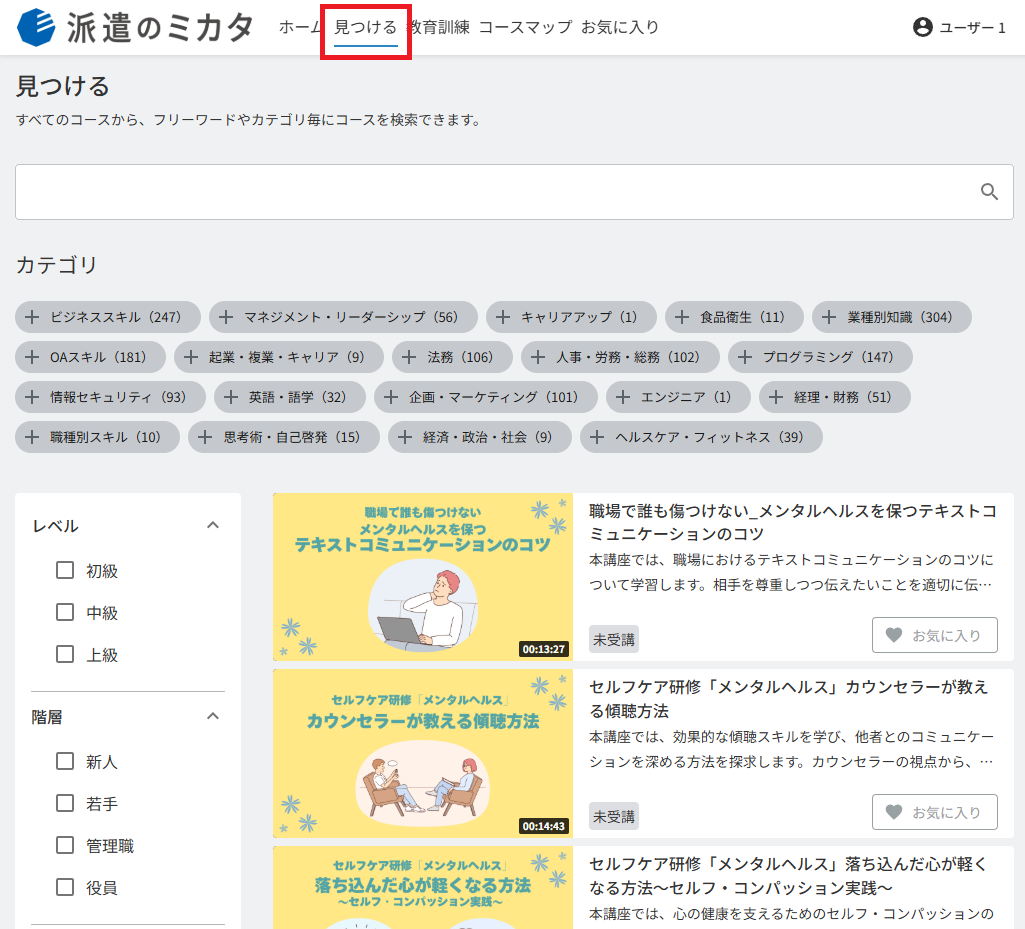Enable the 役員 checkbox
Image resolution: width=1025 pixels, height=929 pixels.
(x=65, y=887)
